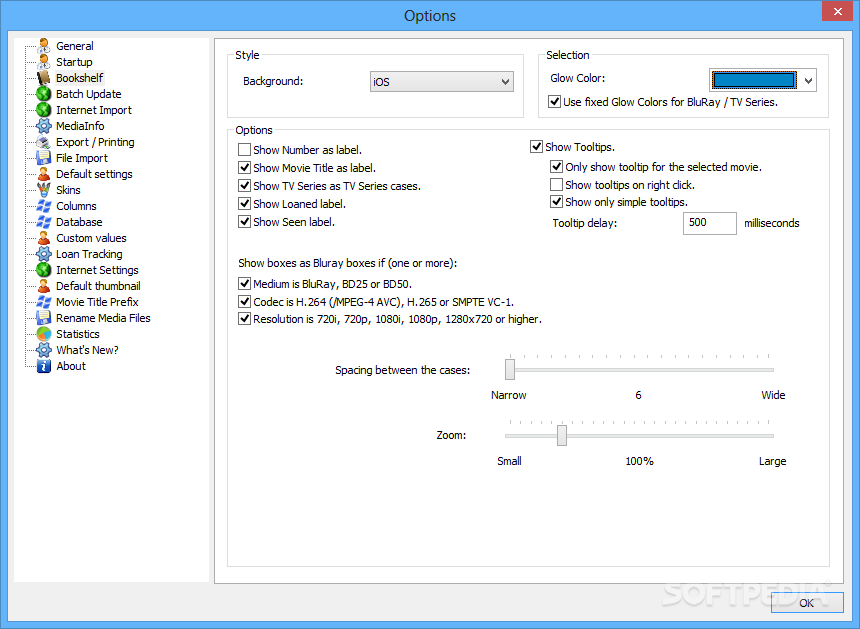
Task: Select Rename Media Files page
Action: [103, 318]
